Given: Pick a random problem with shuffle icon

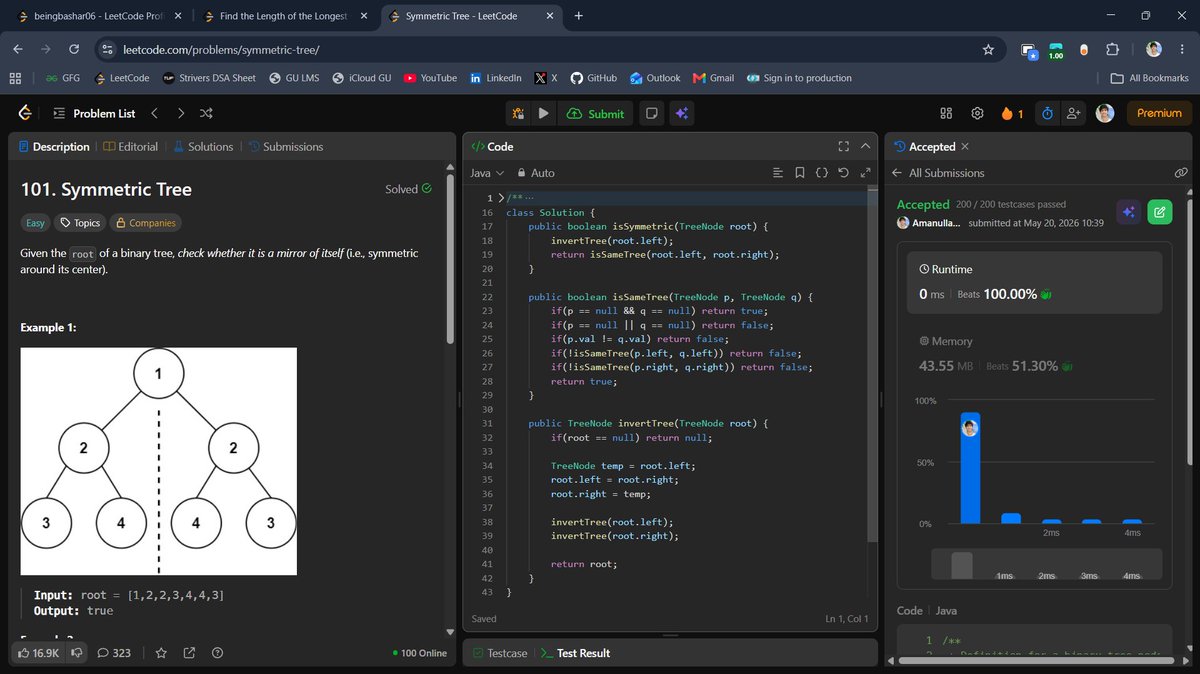Looking at the screenshot, I should 206,113.
